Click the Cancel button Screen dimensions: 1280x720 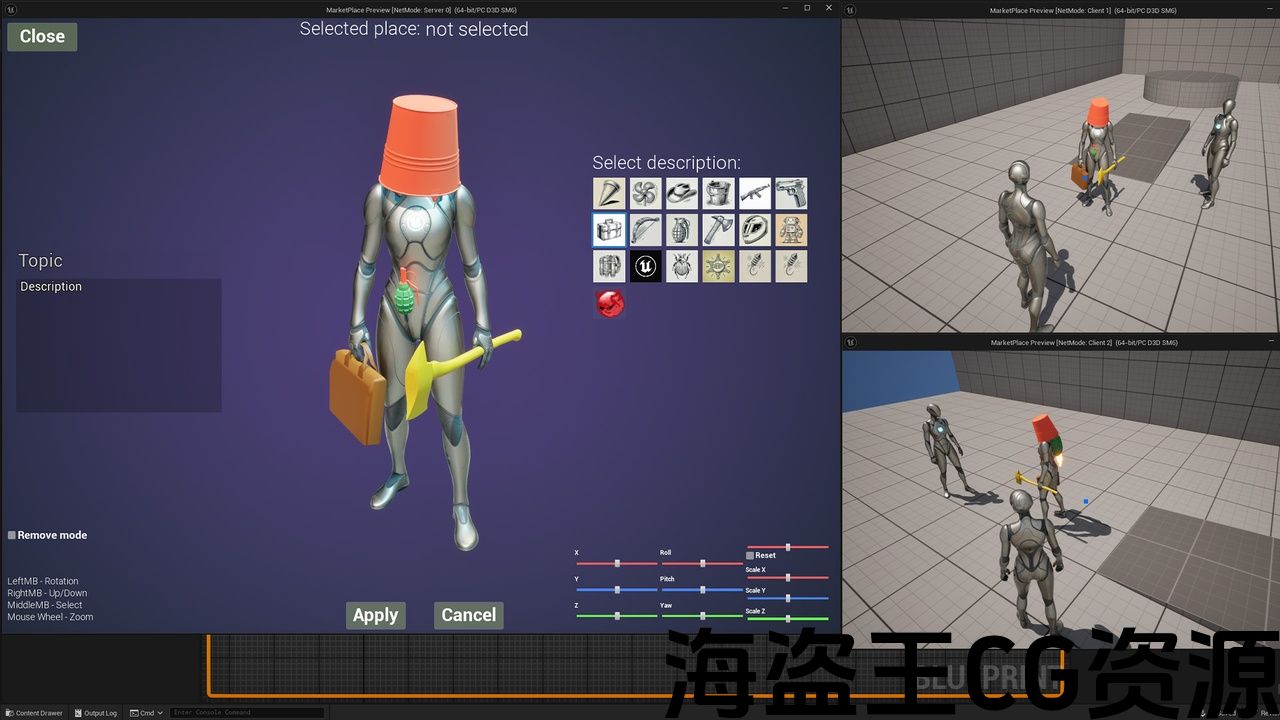click(468, 615)
